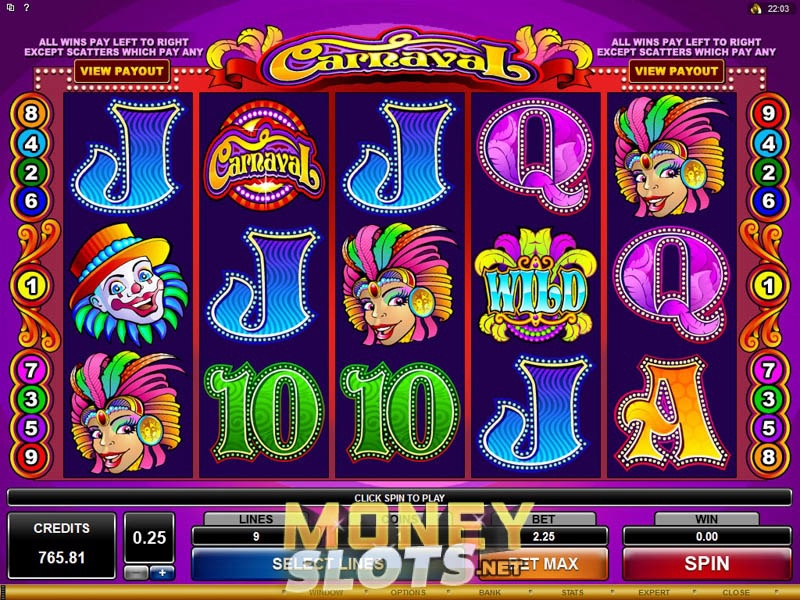Click the Carnaval scatter symbol on reel two
The image size is (800, 600).
pos(264,156)
